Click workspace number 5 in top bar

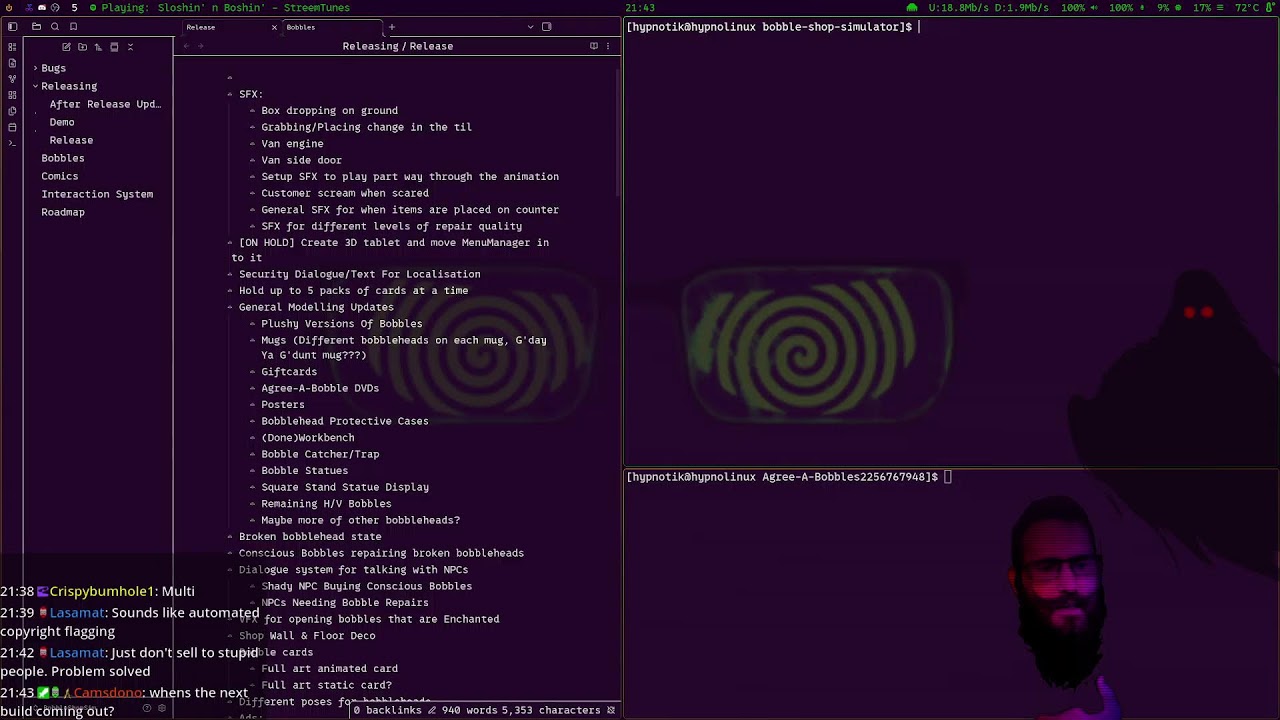pyautogui.click(x=74, y=7)
